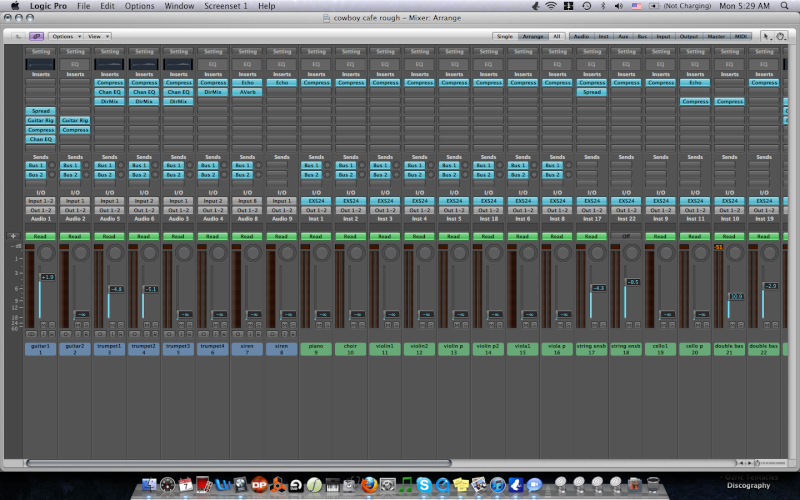
Task: Open the Screenset 1 menu
Action: click(x=226, y=6)
